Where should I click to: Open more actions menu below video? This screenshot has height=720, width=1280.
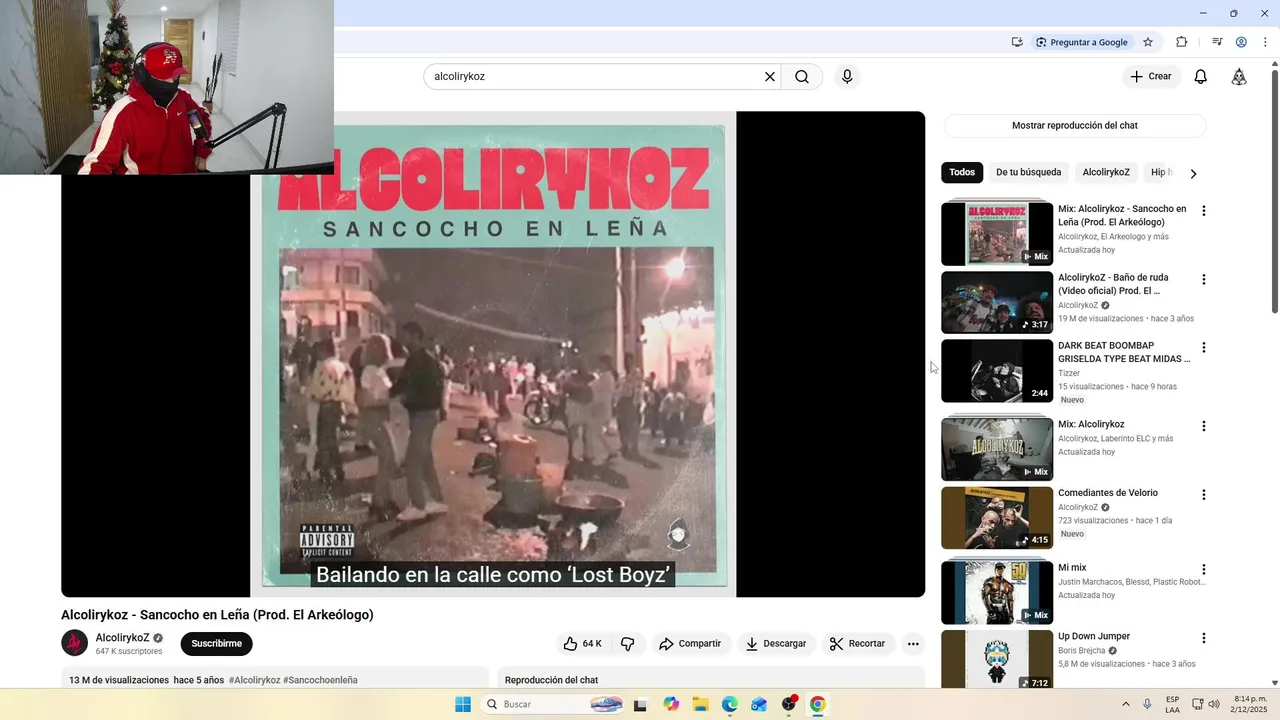[x=913, y=644]
